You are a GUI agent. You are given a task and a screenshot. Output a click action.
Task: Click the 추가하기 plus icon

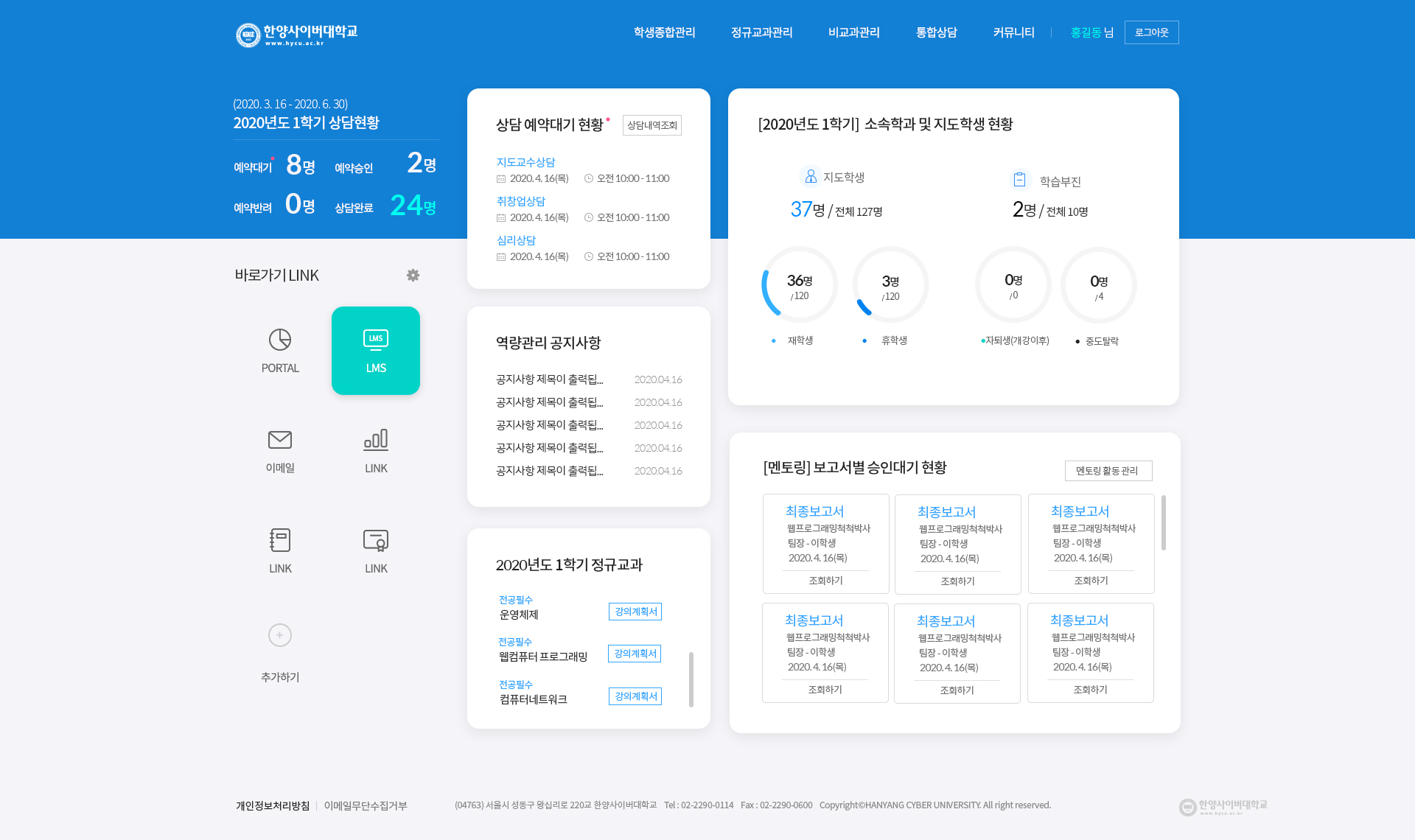[x=280, y=635]
